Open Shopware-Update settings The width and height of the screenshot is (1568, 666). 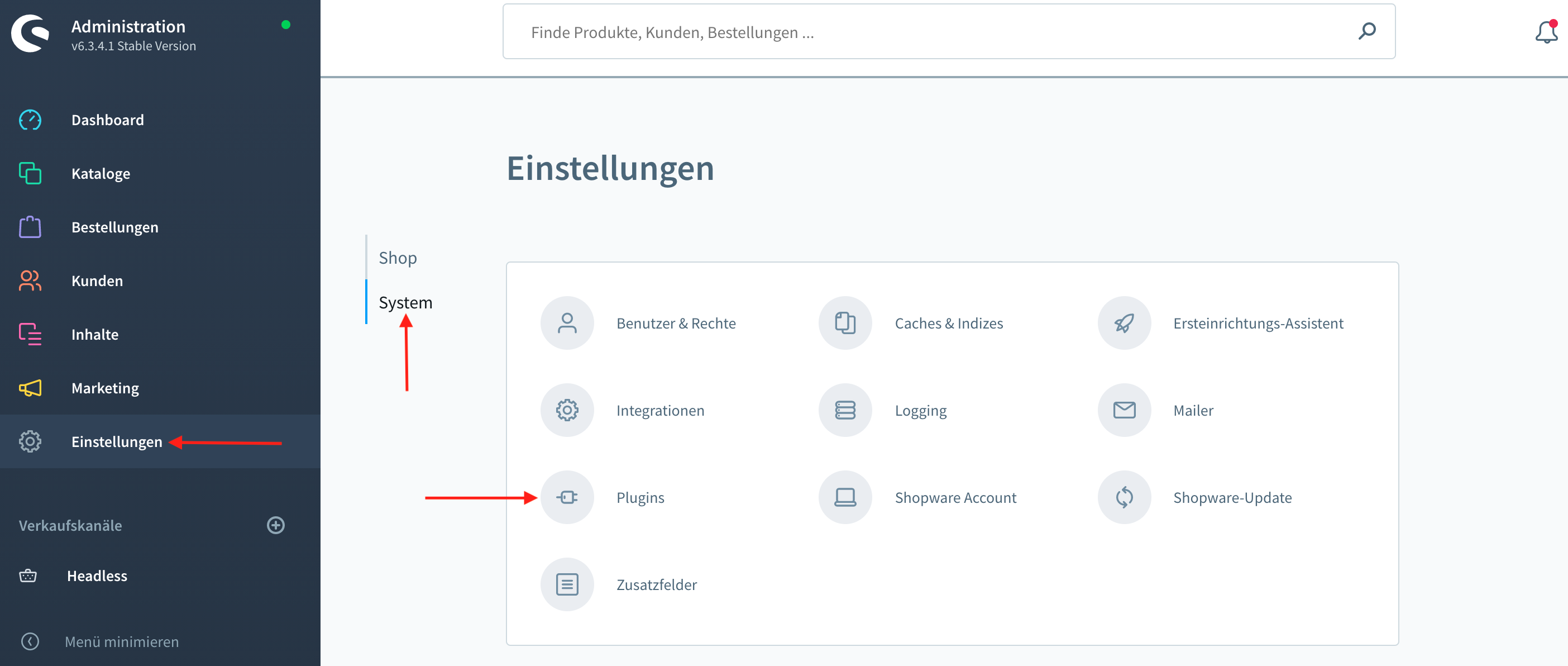pos(1232,497)
